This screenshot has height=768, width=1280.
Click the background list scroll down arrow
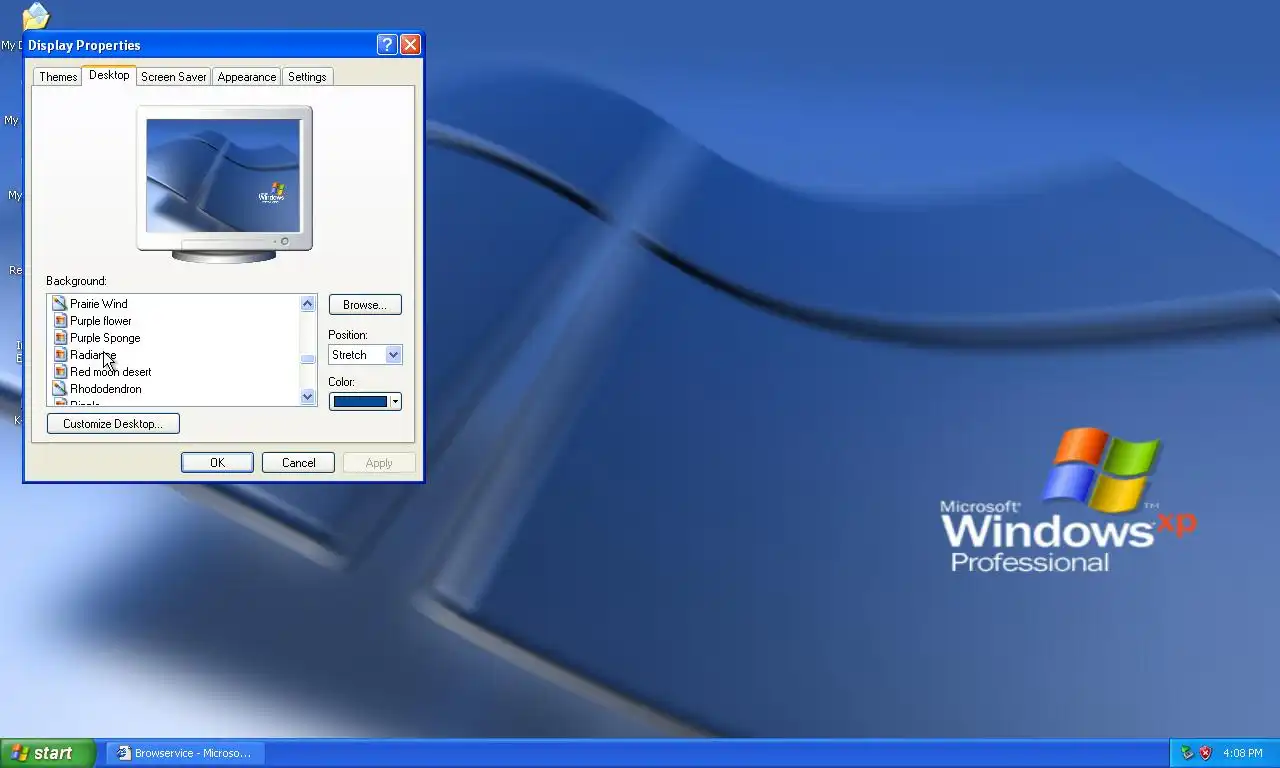(308, 397)
